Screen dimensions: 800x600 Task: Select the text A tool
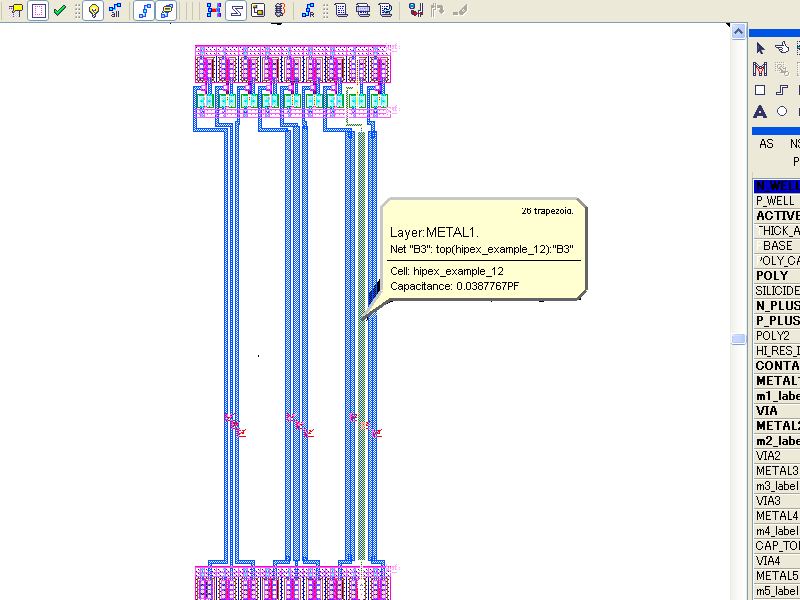click(x=760, y=112)
